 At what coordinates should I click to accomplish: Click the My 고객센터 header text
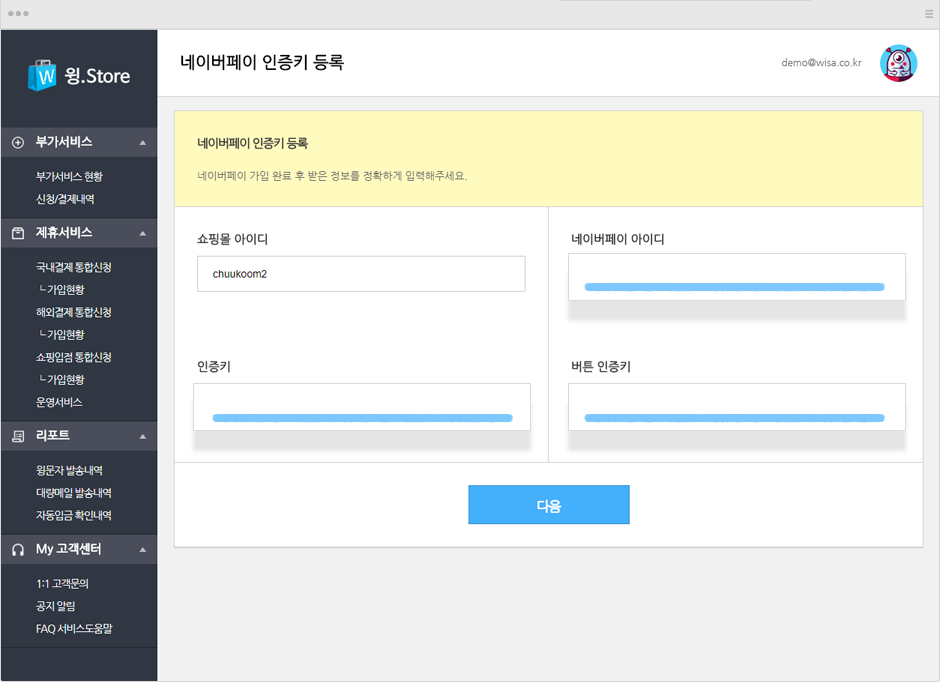click(x=68, y=549)
